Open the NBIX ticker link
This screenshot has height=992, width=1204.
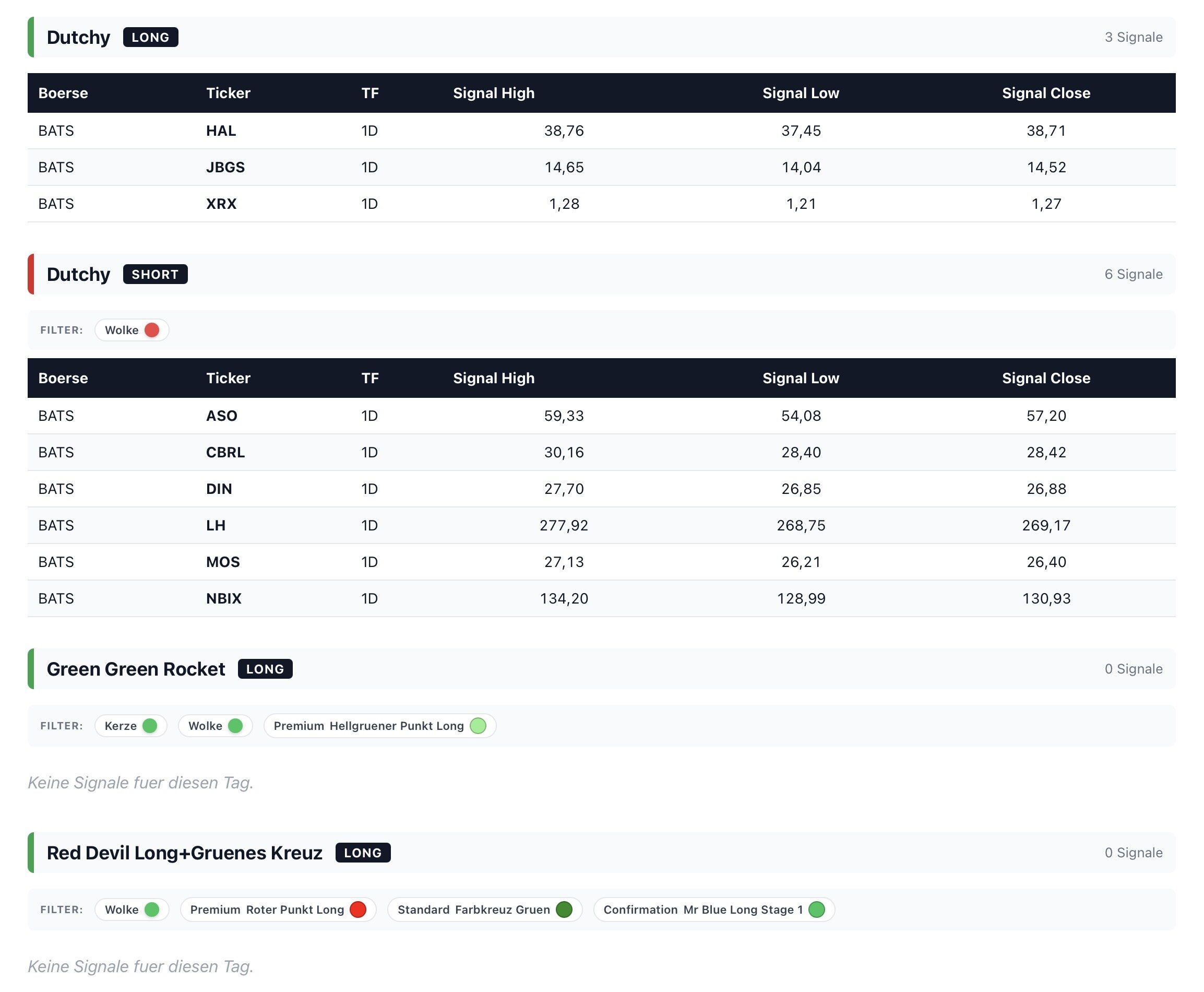223,598
